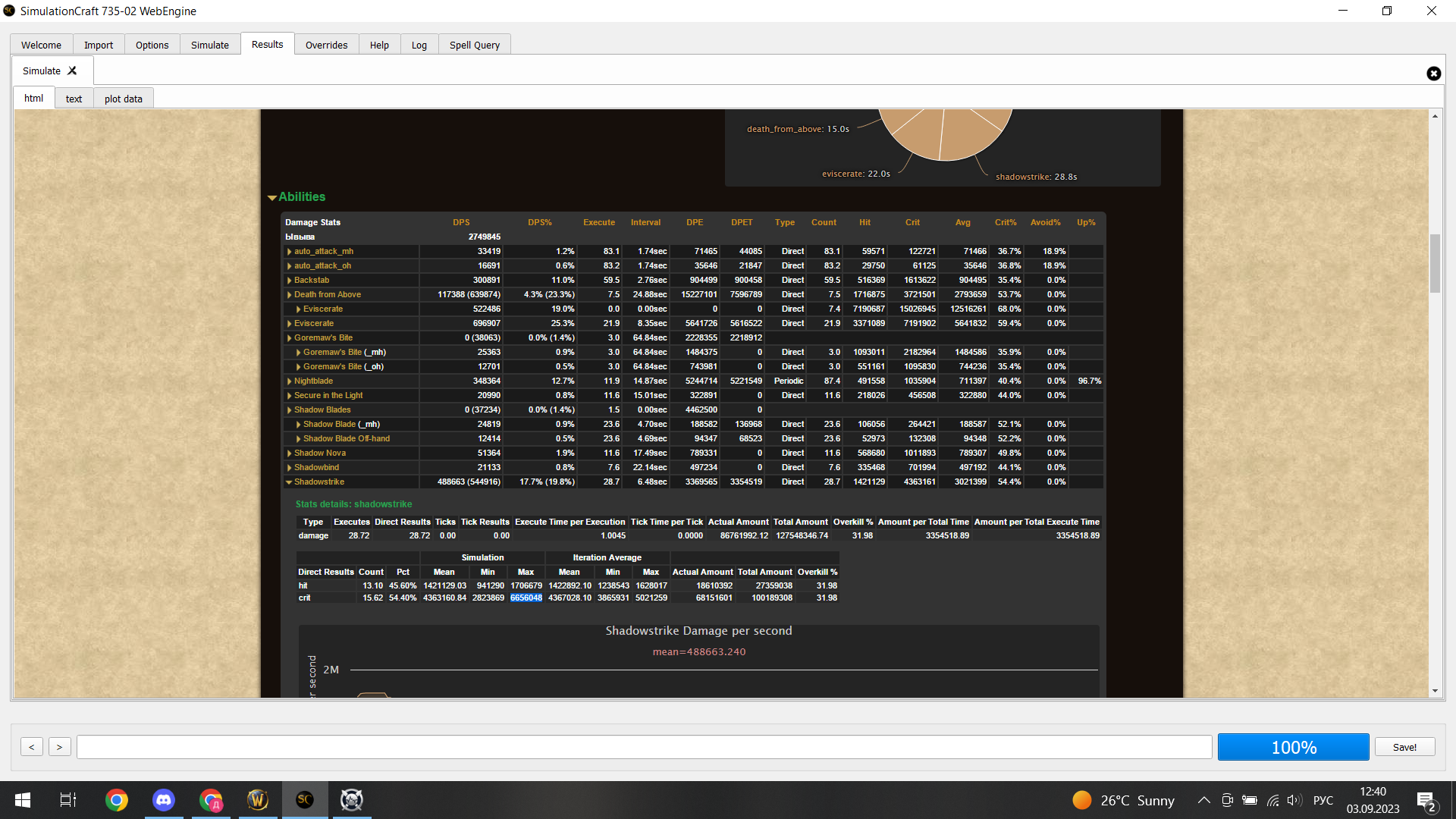This screenshot has width=1456, height=819.
Task: Expand the Nightblade ability row
Action: [290, 381]
